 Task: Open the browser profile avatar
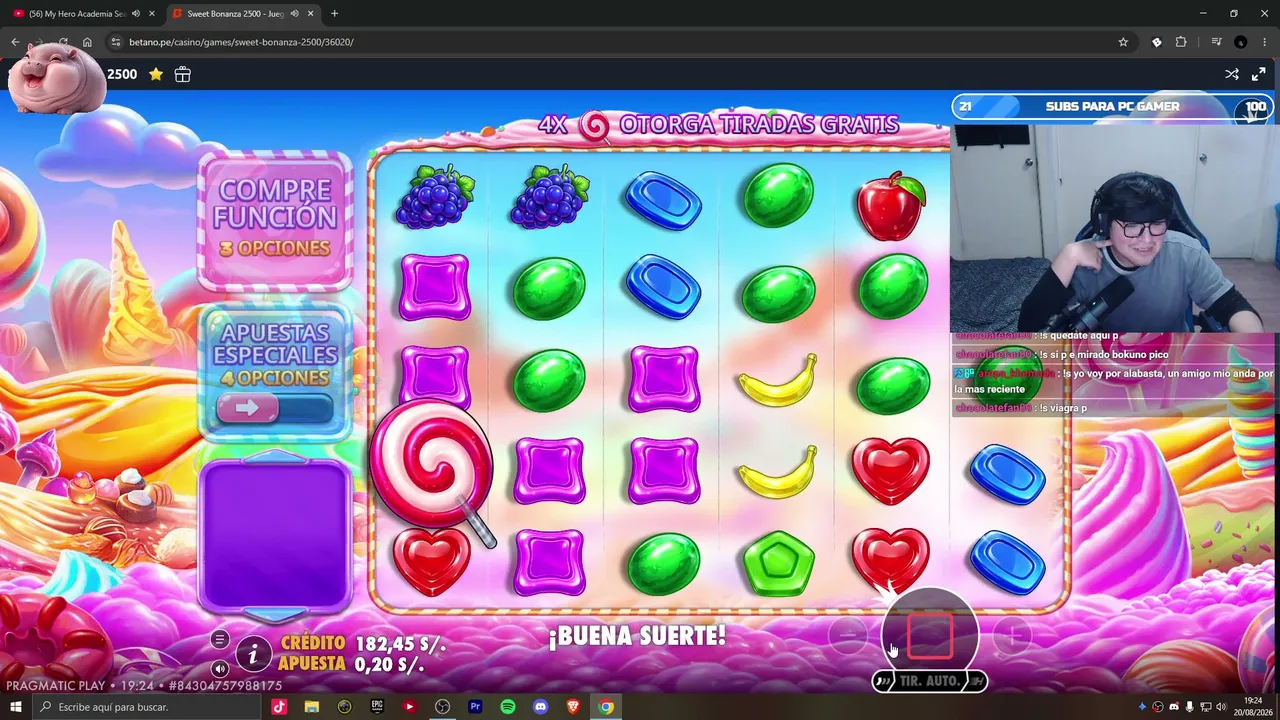(x=1241, y=42)
